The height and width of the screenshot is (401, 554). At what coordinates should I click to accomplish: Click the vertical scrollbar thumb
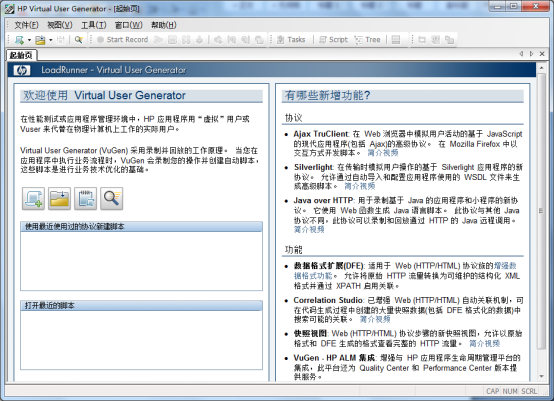541,211
